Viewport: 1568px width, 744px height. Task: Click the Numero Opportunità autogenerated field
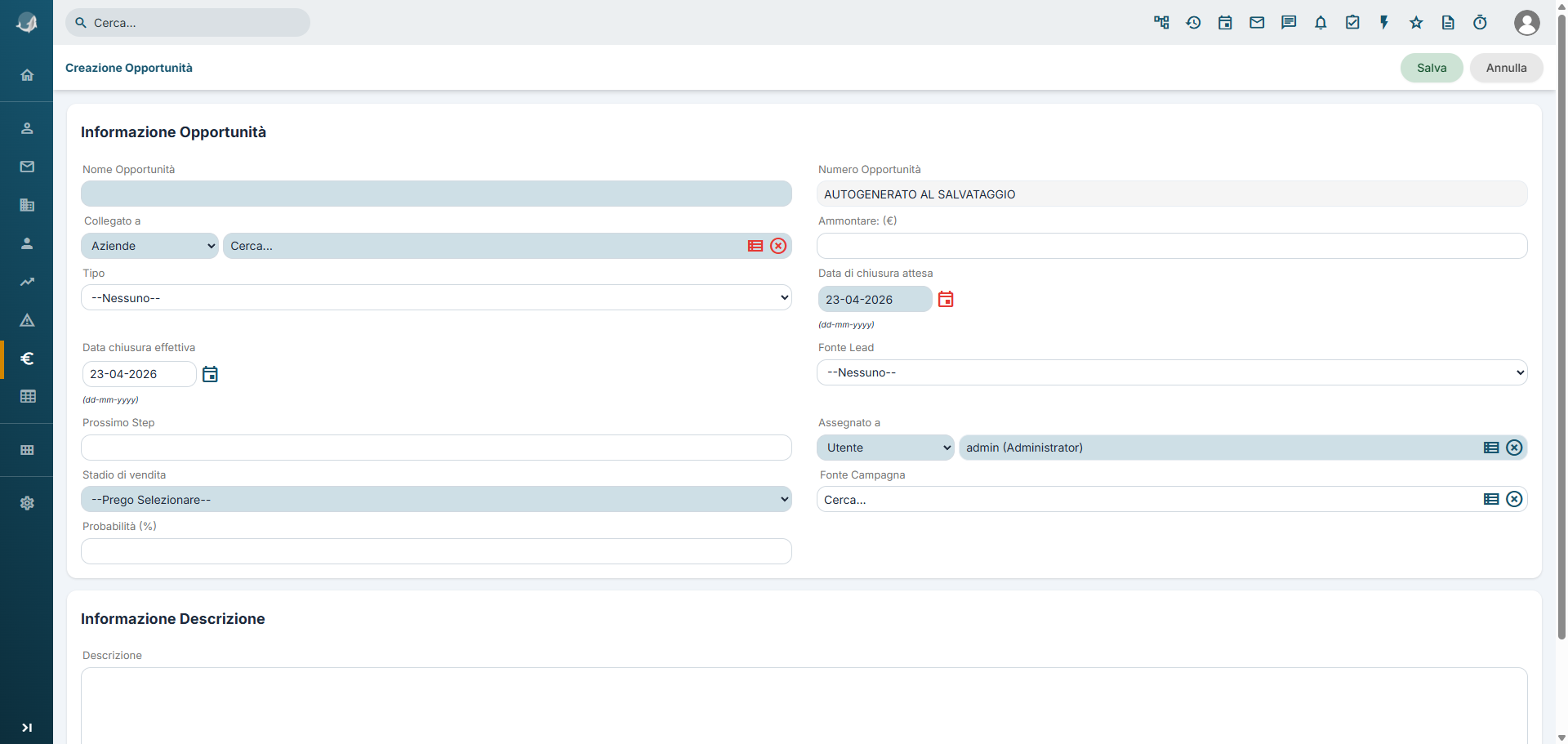click(1172, 194)
